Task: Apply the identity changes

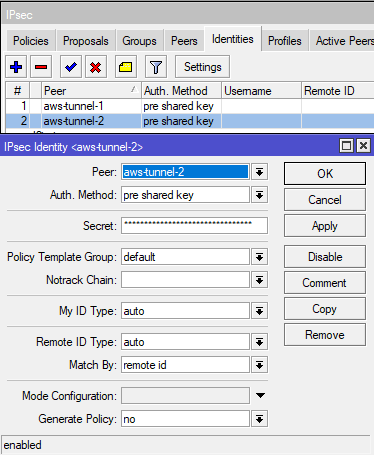Action: (x=325, y=226)
